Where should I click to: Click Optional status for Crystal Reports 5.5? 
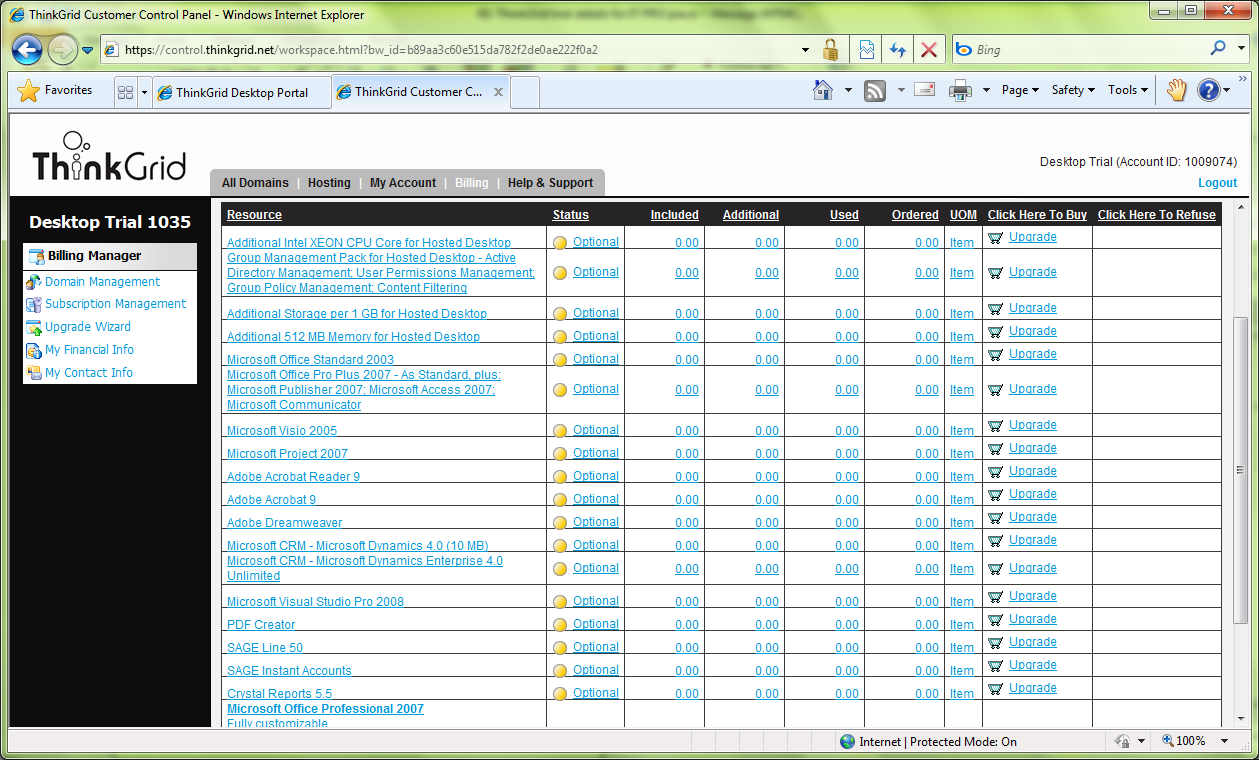tap(596, 693)
